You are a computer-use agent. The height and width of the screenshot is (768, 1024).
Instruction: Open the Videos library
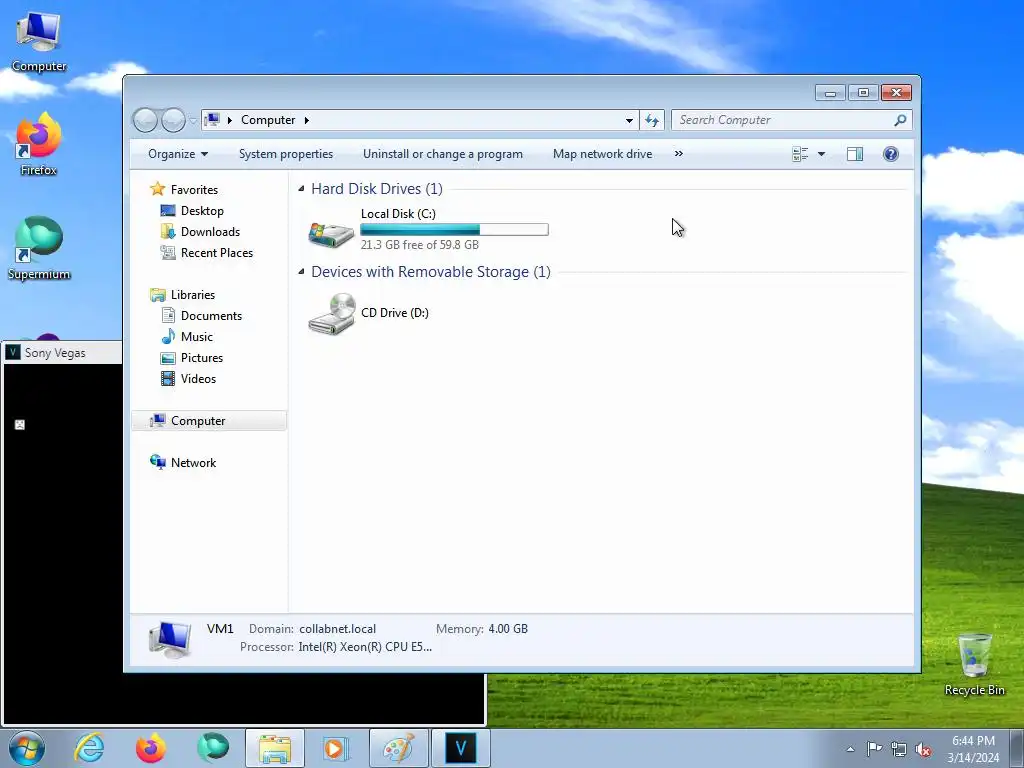[x=198, y=379]
